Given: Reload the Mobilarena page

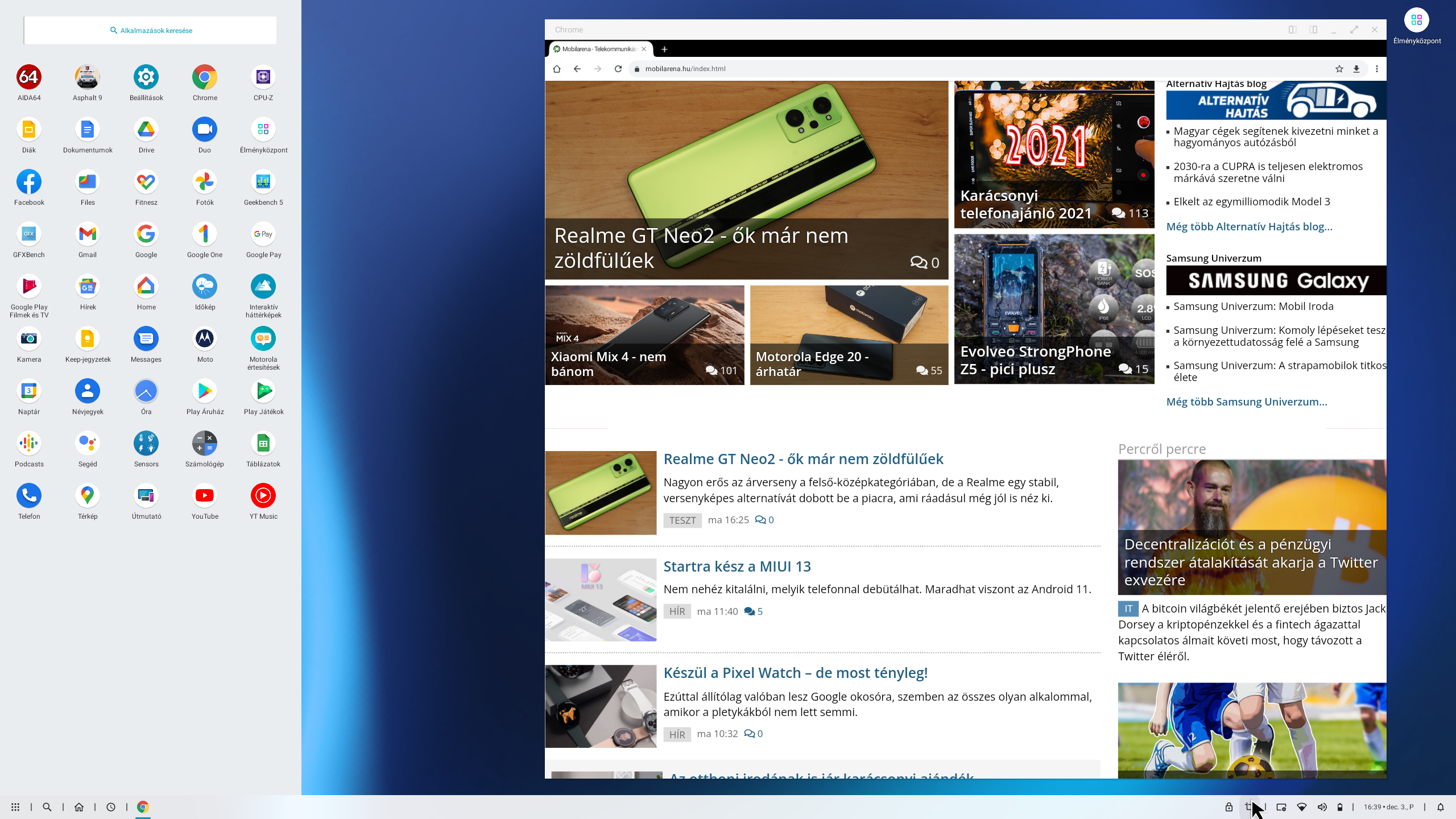Looking at the screenshot, I should tap(618, 69).
